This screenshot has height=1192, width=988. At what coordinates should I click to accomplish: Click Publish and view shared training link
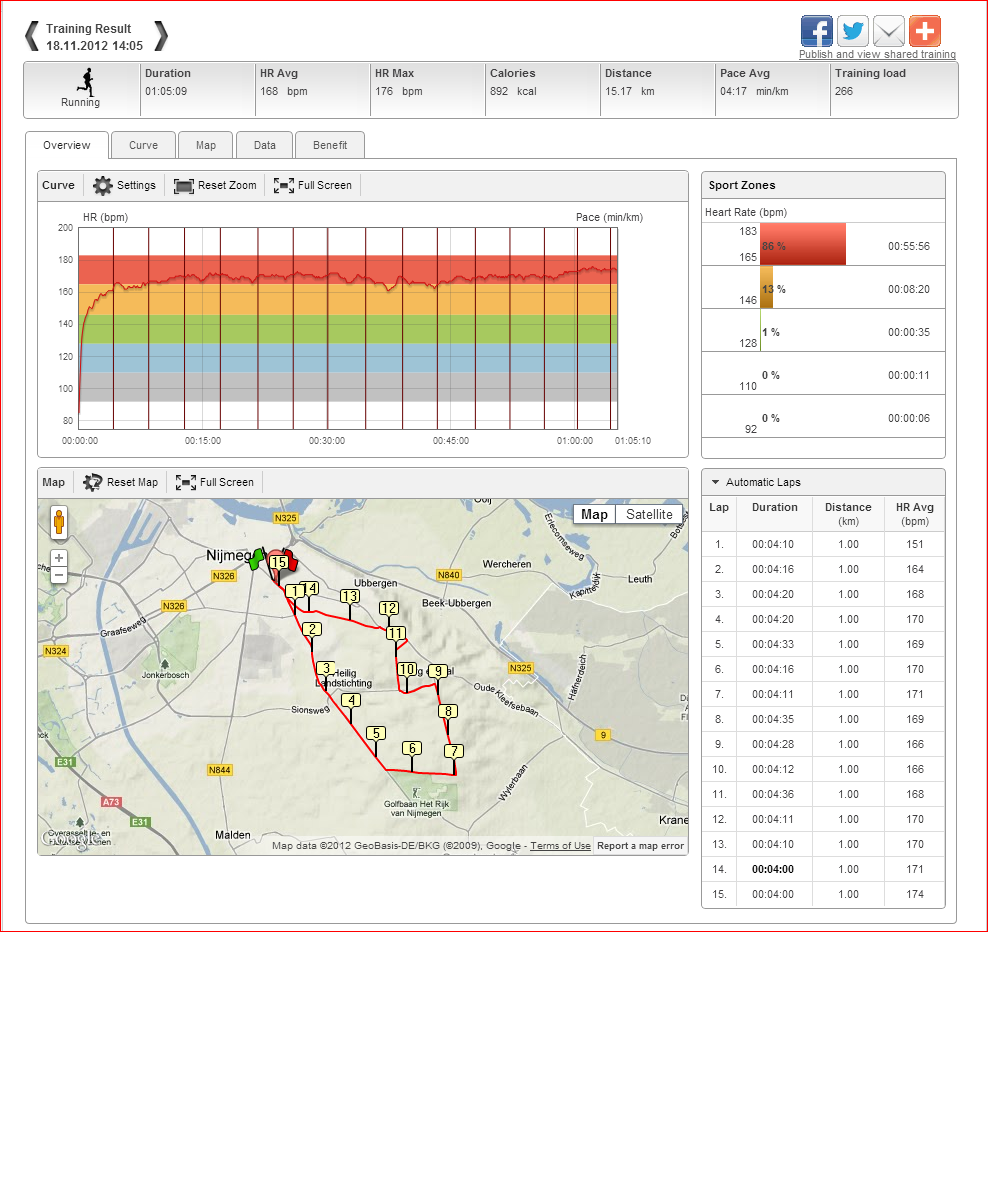pos(877,55)
